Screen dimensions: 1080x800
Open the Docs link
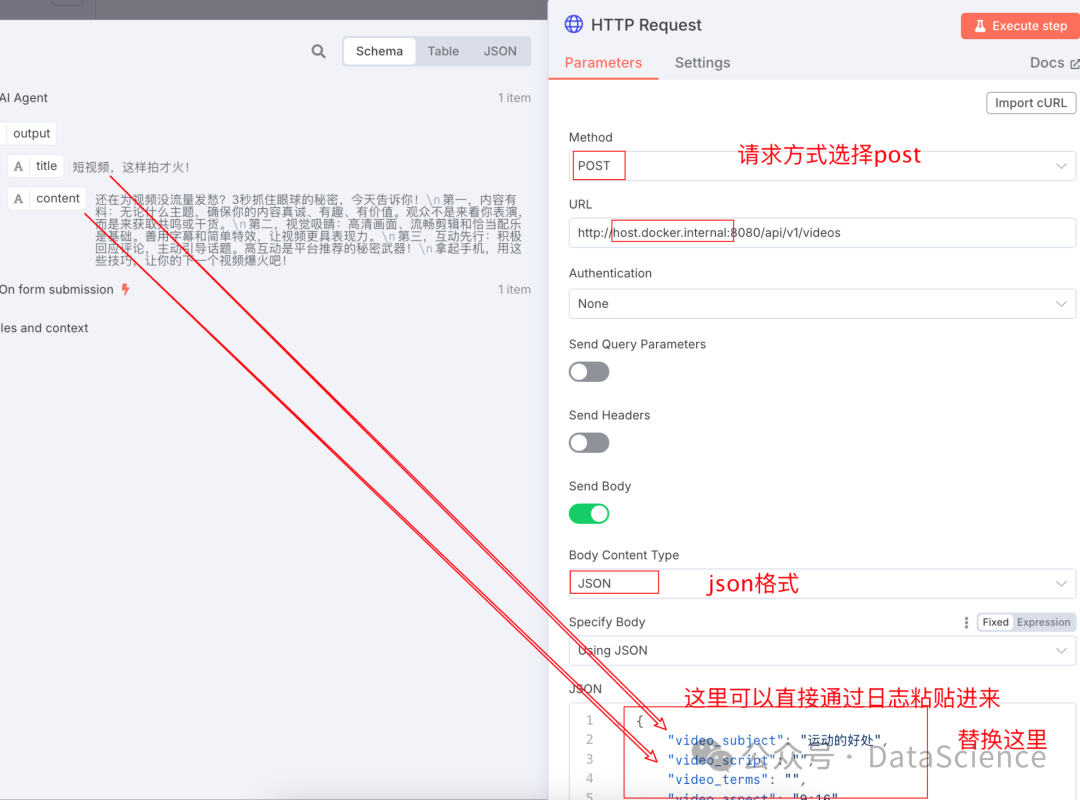(x=1054, y=63)
